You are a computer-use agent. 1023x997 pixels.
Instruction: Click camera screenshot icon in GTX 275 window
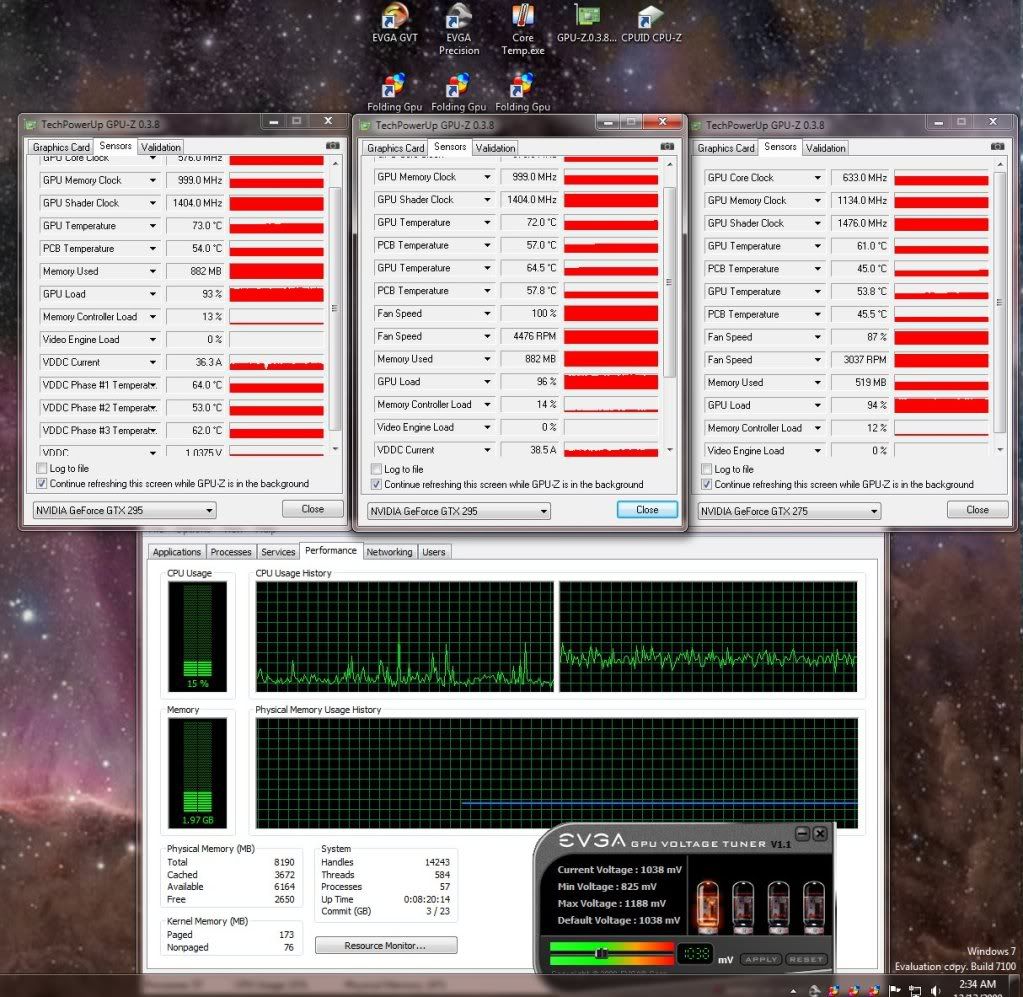pyautogui.click(x=997, y=147)
